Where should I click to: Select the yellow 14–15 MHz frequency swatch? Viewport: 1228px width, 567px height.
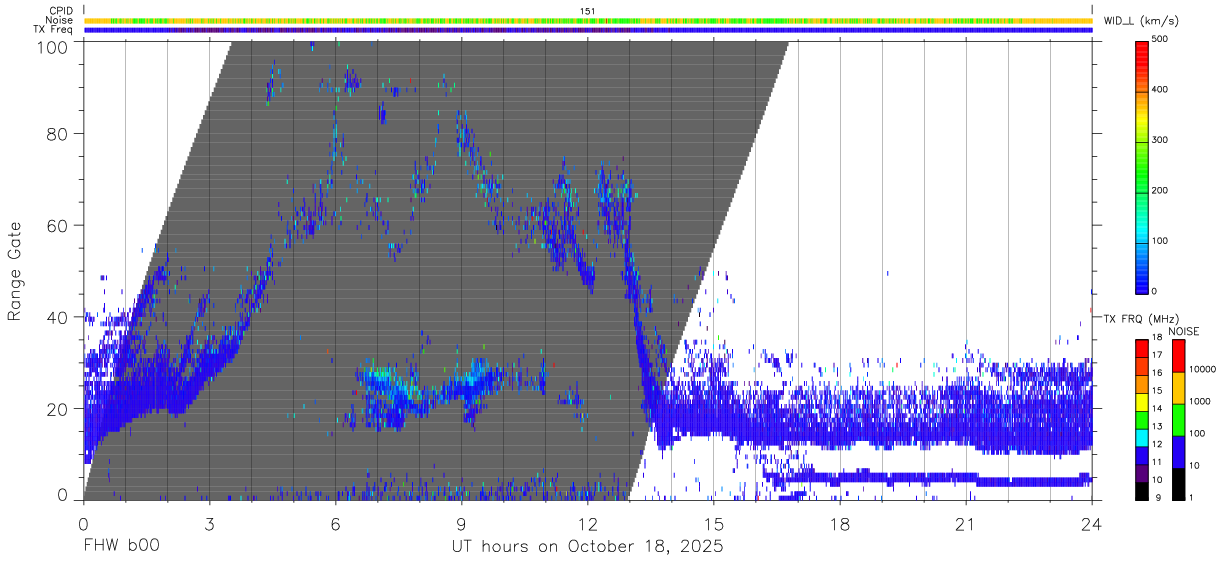point(1142,401)
